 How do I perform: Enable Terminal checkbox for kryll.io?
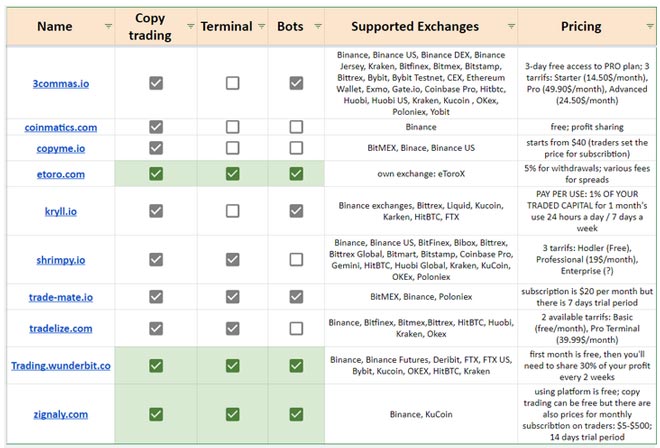(x=232, y=211)
